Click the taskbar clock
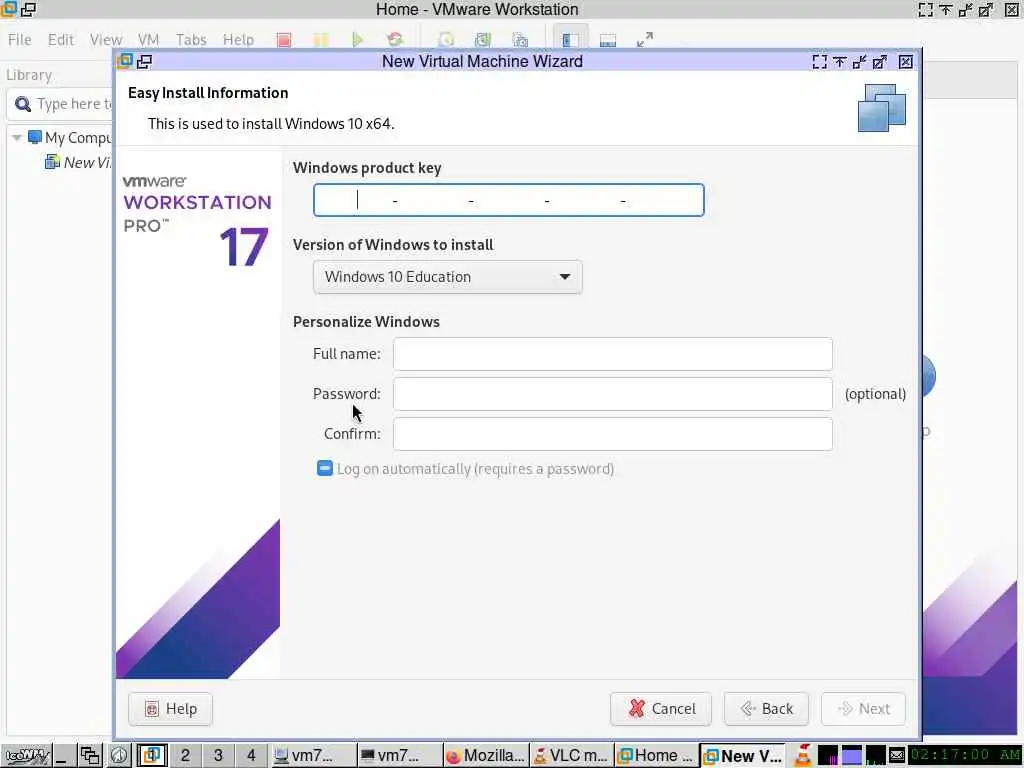This screenshot has width=1024, height=768. [x=965, y=756]
